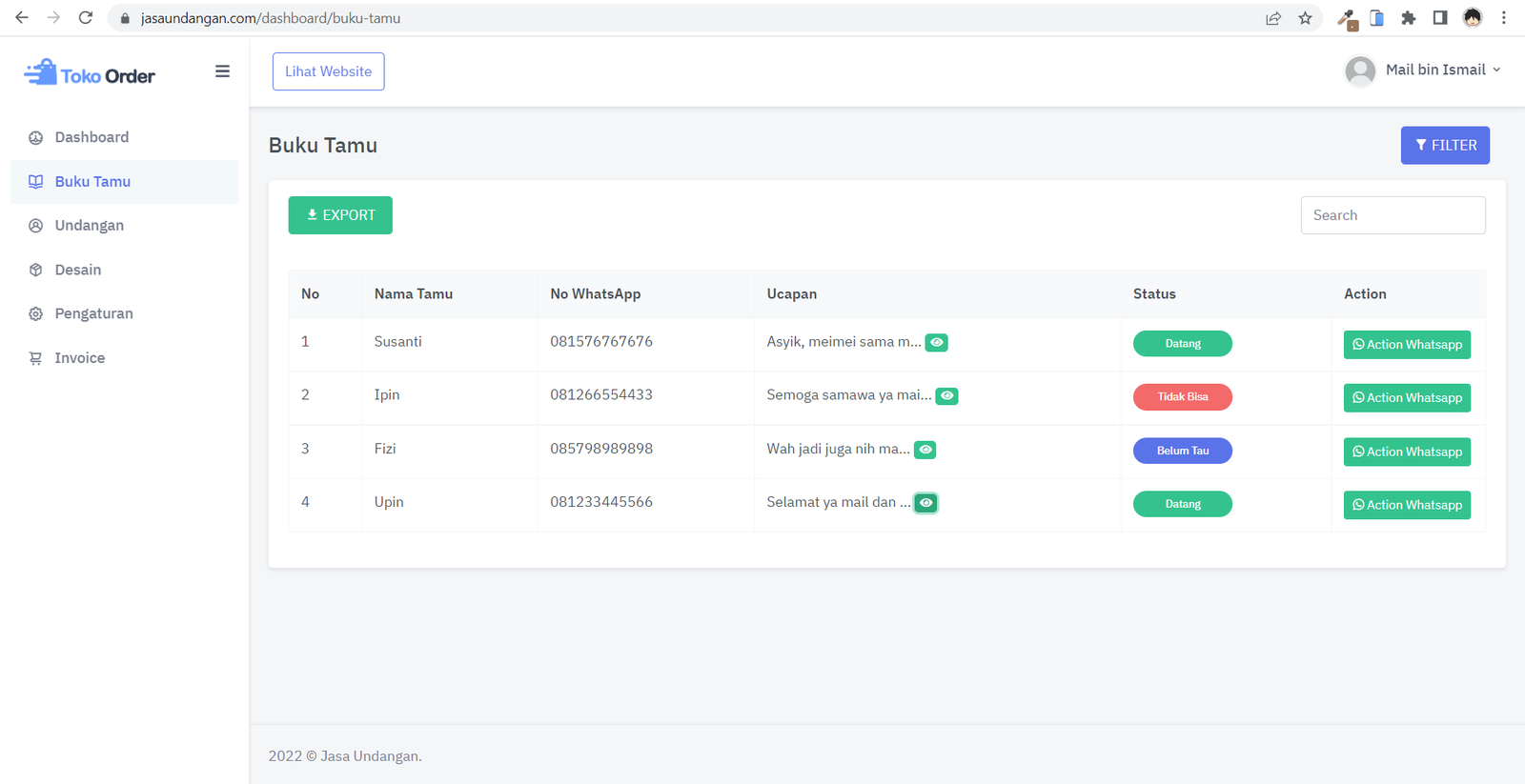Image resolution: width=1525 pixels, height=784 pixels.
Task: Click the Mail bin Ismail avatar
Action: pos(1360,70)
